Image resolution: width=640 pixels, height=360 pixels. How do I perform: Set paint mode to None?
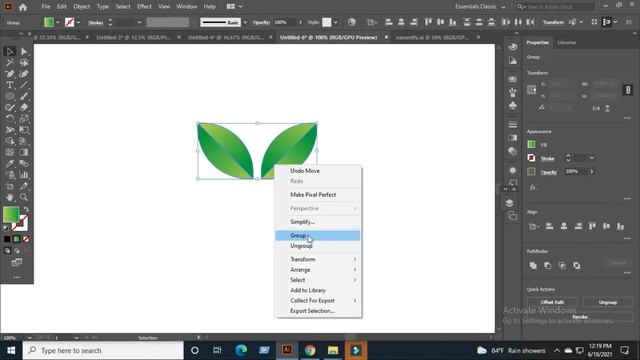click(26, 239)
